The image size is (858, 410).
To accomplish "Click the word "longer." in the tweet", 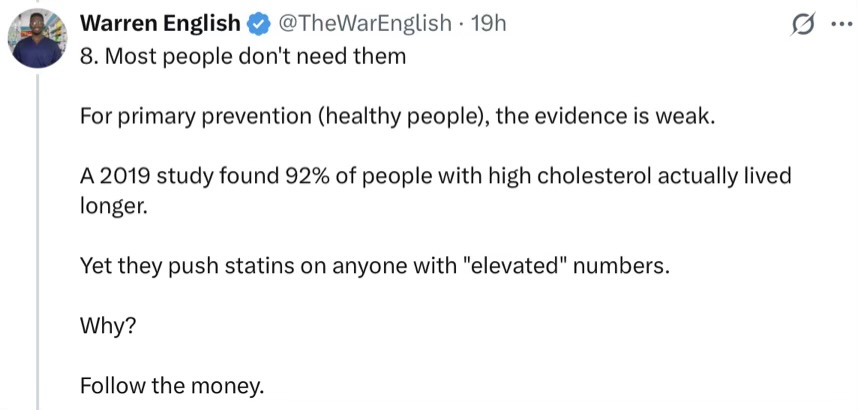I will point(114,207).
